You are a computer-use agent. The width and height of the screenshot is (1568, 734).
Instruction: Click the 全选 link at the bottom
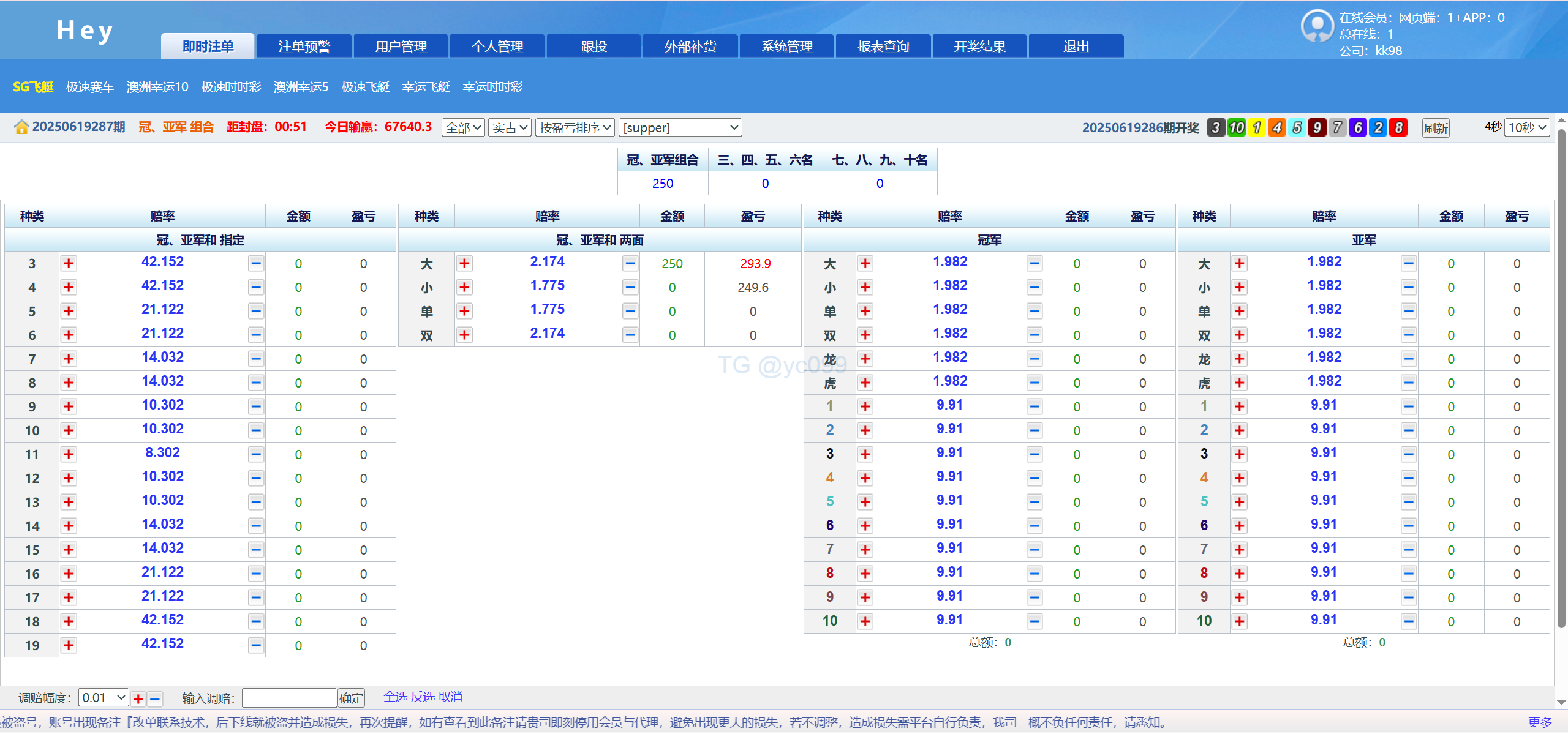tap(395, 697)
